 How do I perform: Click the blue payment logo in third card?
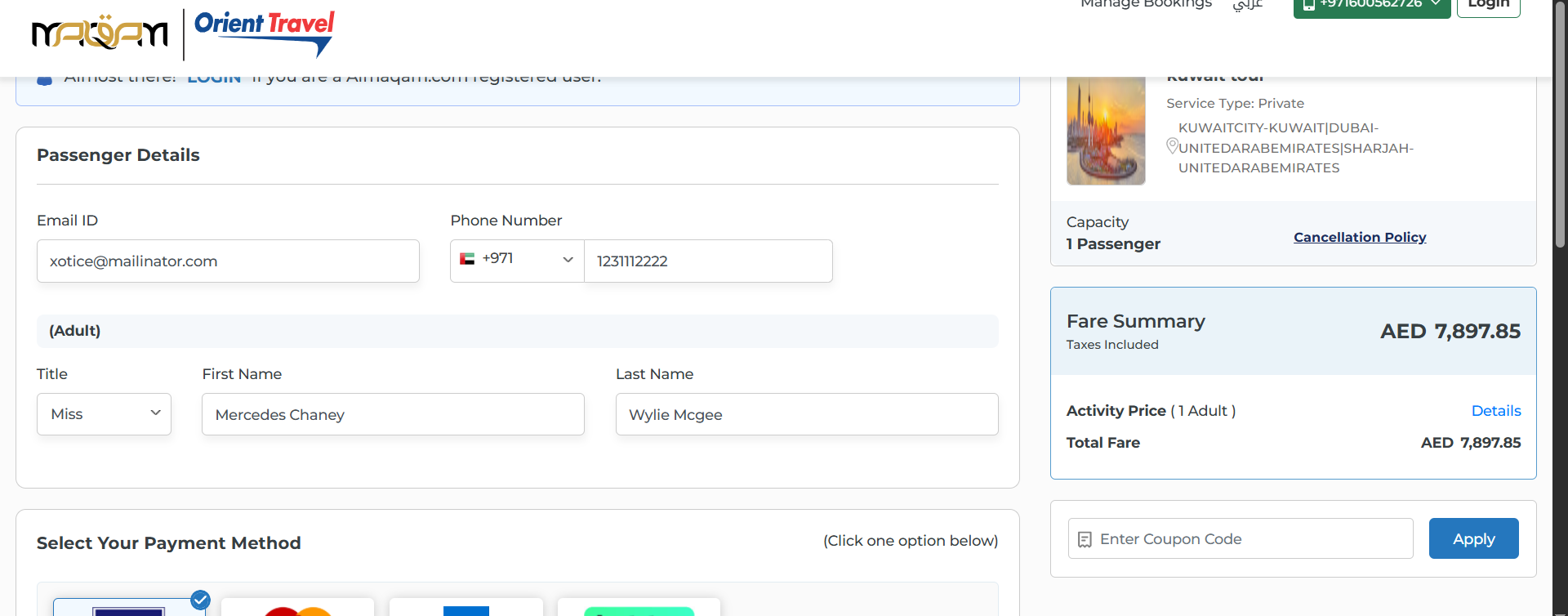tap(465, 609)
